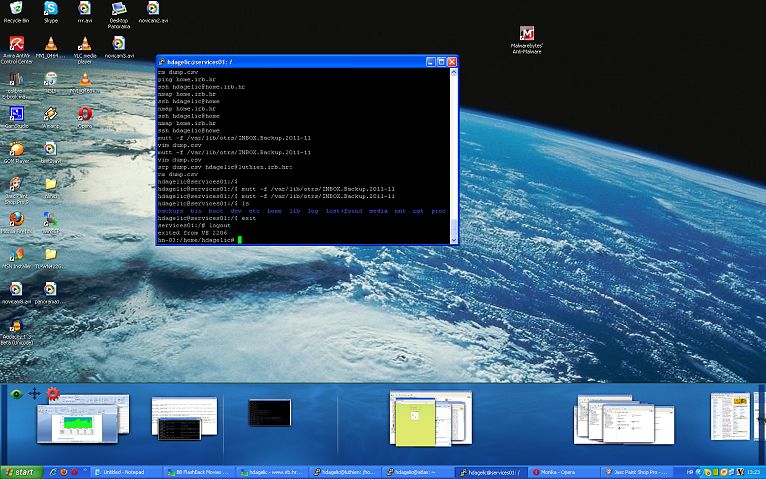Open the Skype desktop shortcut
This screenshot has height=479, width=766.
pyautogui.click(x=50, y=9)
